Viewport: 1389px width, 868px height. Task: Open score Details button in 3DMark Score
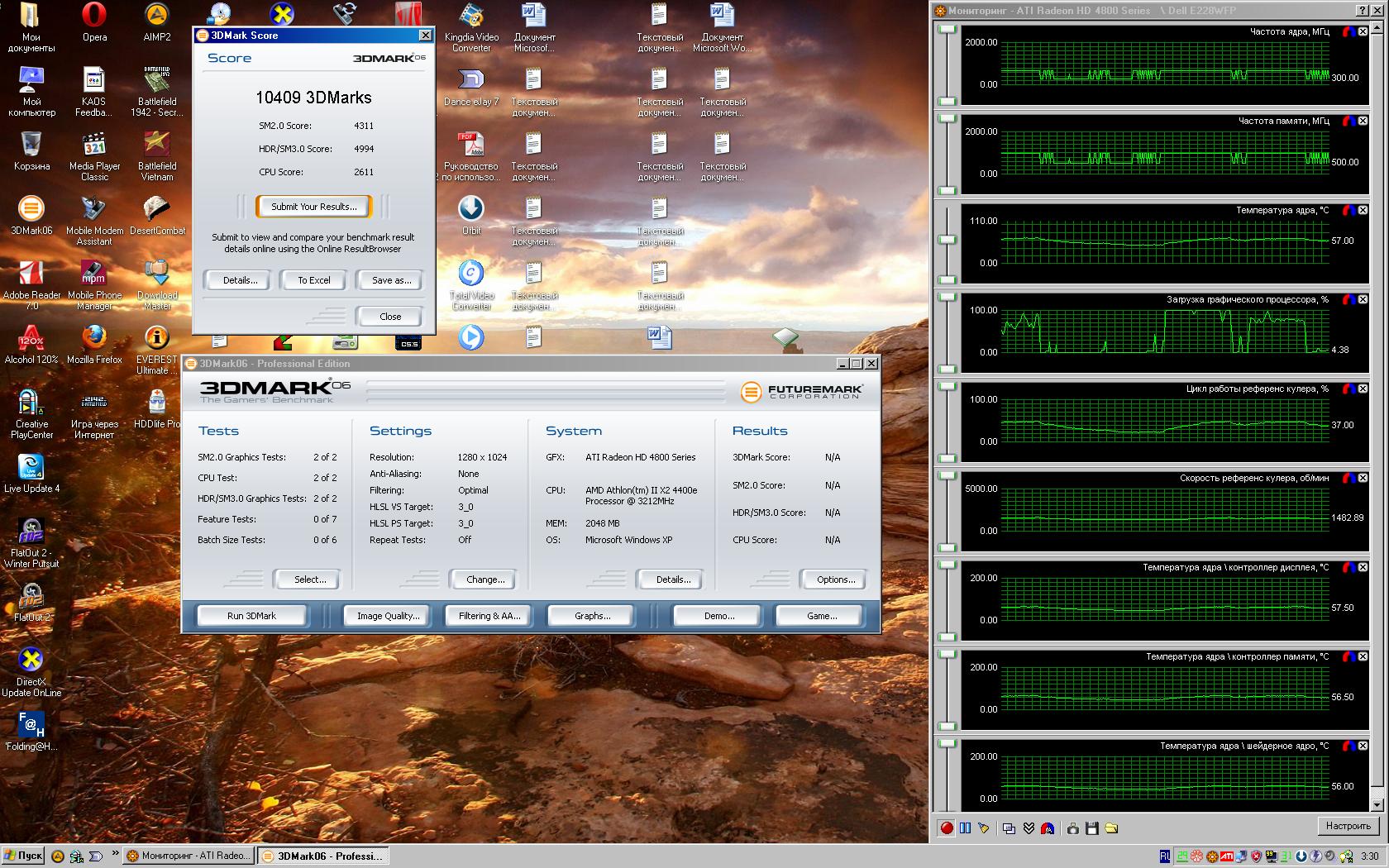(x=240, y=280)
